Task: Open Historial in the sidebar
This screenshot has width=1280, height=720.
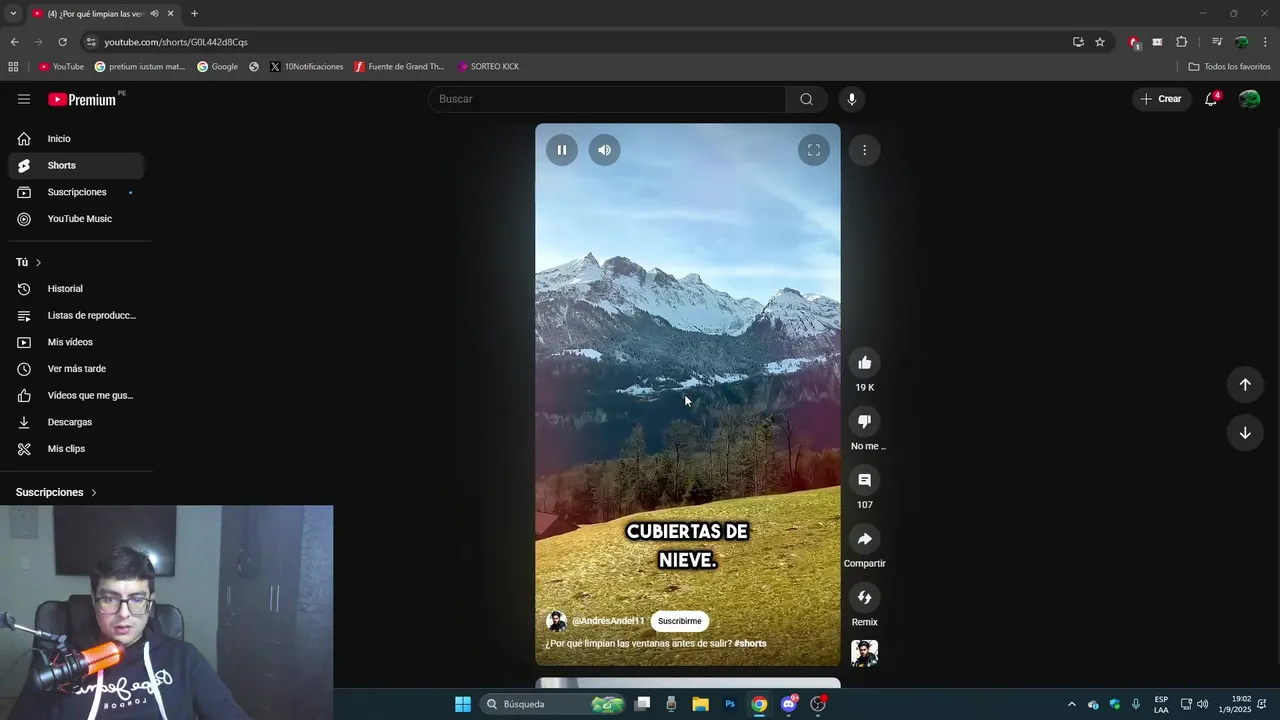Action: pos(76,289)
